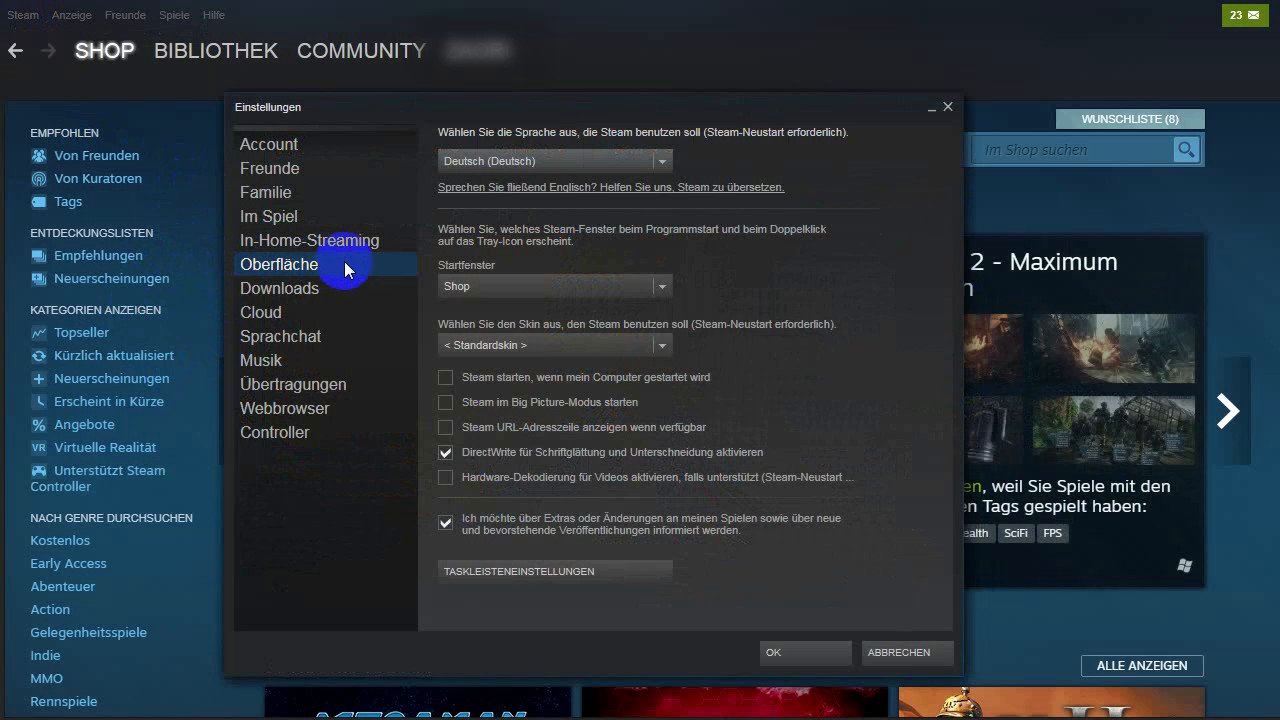Close the Einstellungen dialog with X
The width and height of the screenshot is (1280, 720).
point(948,107)
